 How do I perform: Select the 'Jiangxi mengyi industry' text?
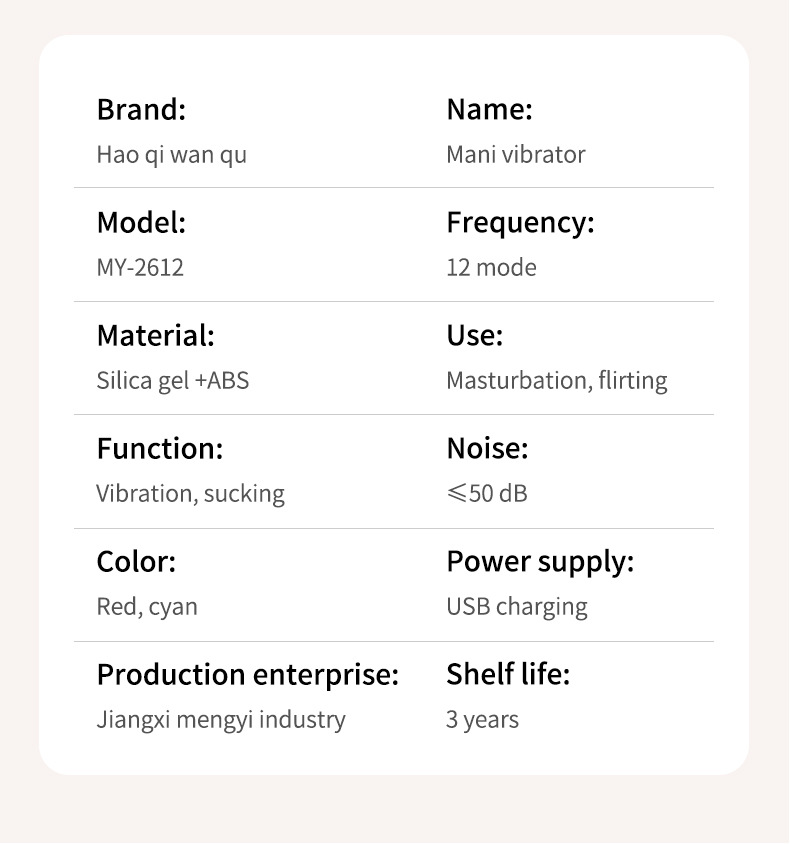[221, 720]
